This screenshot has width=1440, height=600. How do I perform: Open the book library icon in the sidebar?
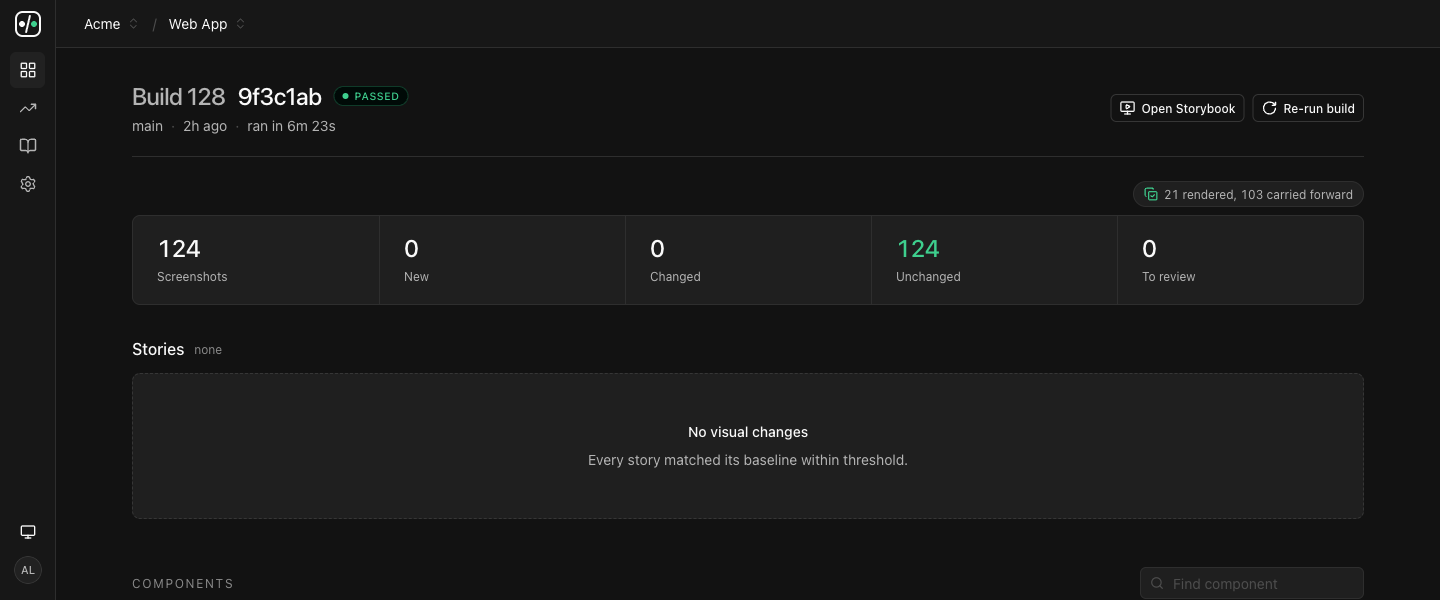(x=28, y=146)
